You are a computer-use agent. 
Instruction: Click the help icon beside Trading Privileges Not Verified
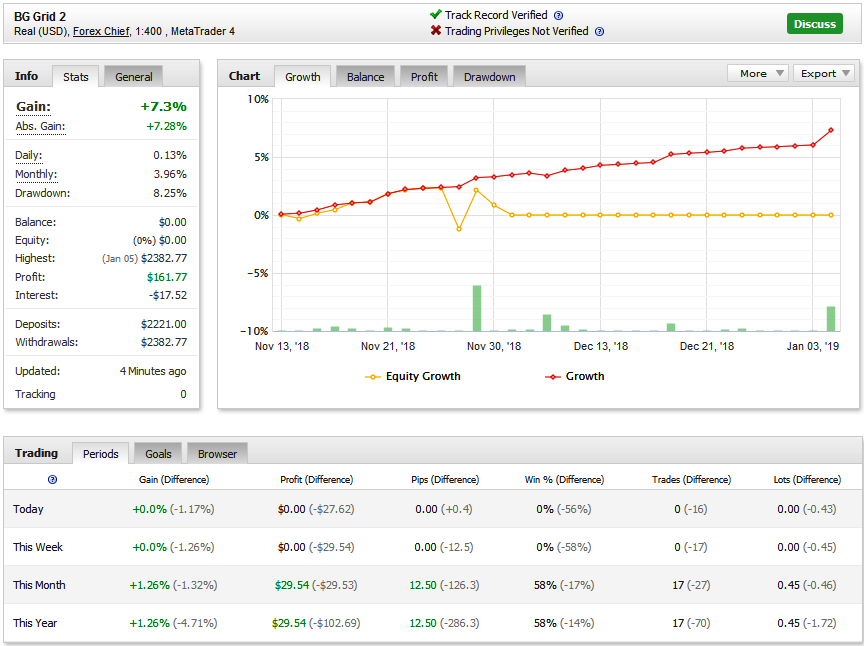(x=600, y=31)
